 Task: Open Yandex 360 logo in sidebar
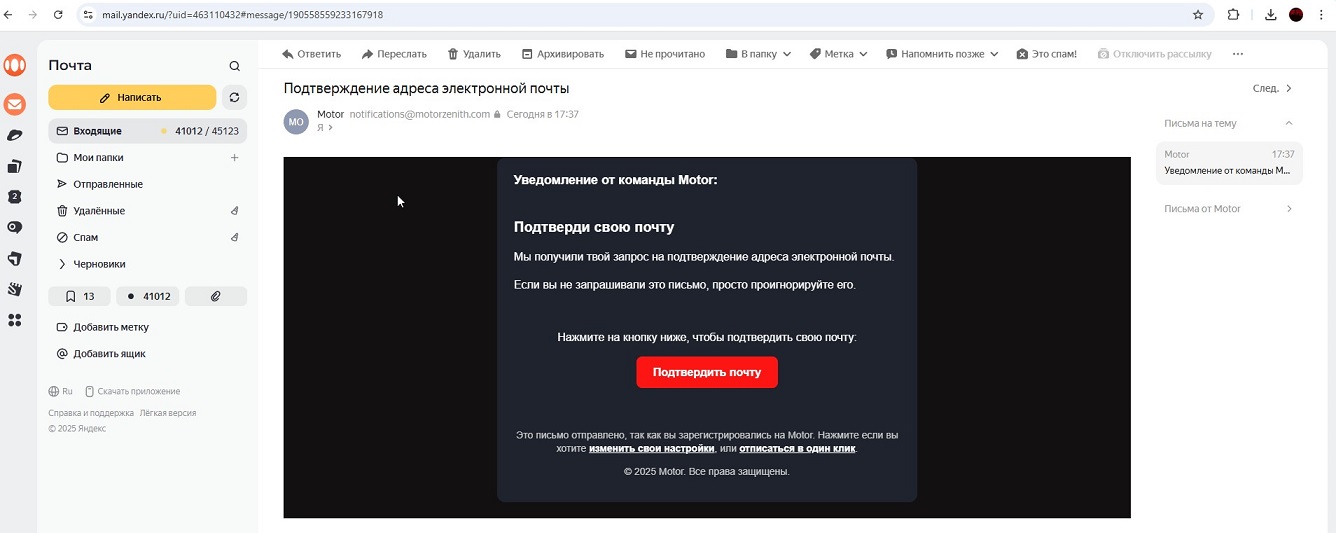coord(15,65)
